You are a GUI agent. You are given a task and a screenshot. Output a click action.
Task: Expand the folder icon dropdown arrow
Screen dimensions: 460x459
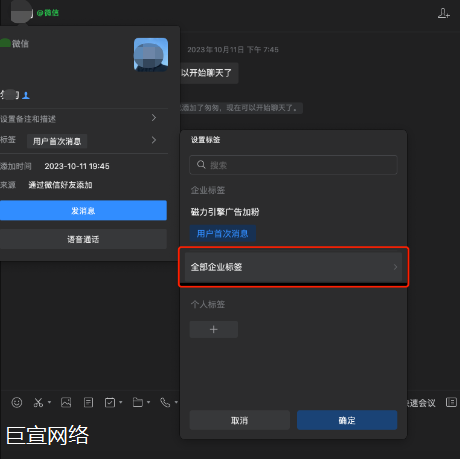coord(149,402)
